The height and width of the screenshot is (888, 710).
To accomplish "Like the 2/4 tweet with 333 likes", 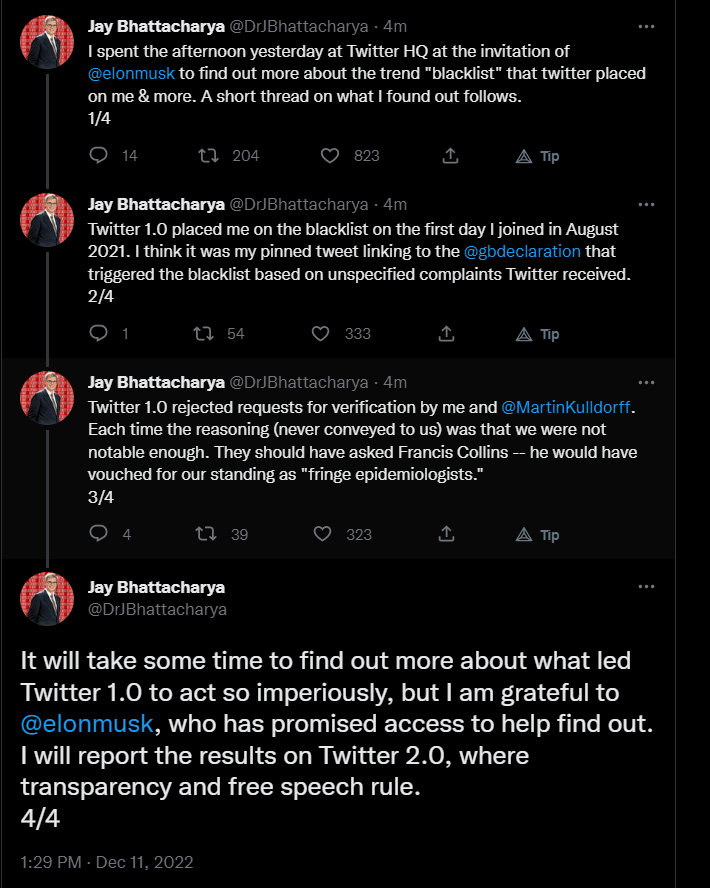I will (322, 334).
